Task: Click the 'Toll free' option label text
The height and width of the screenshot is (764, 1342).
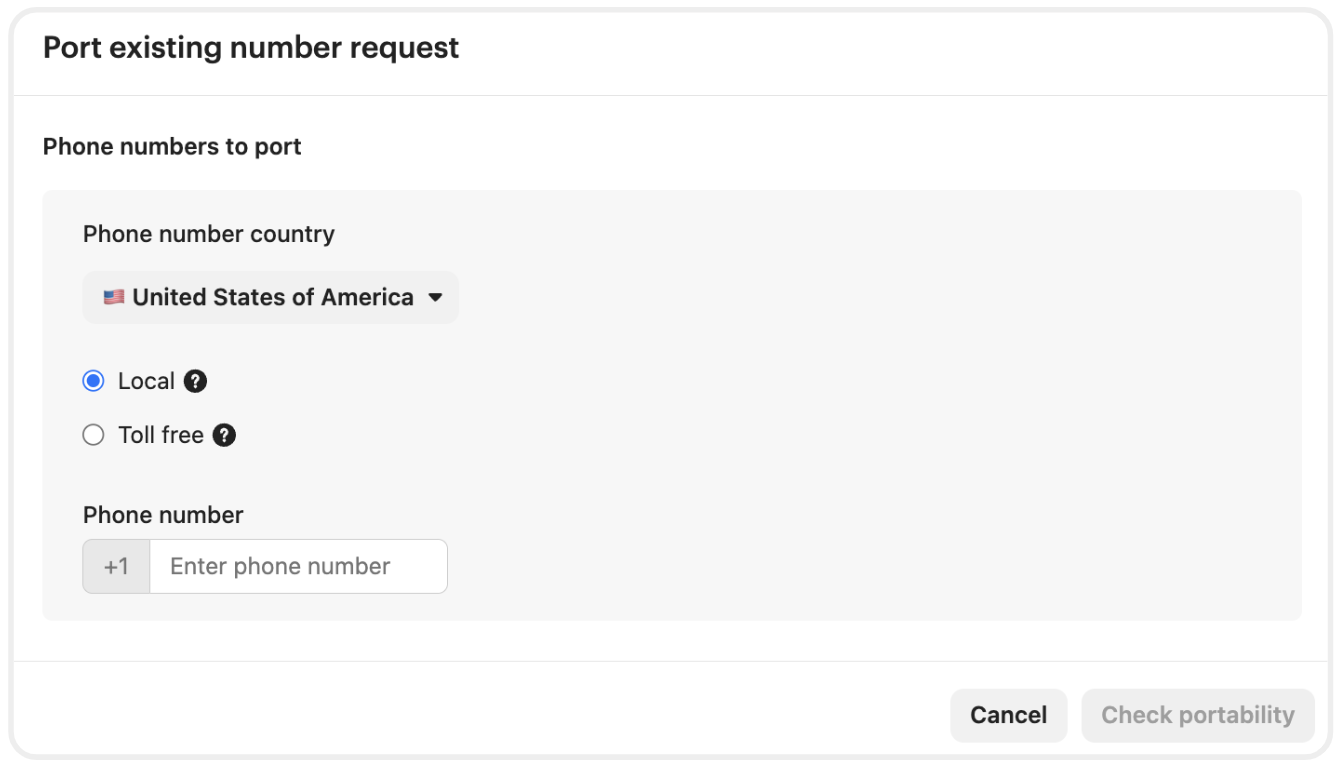Action: tap(160, 435)
